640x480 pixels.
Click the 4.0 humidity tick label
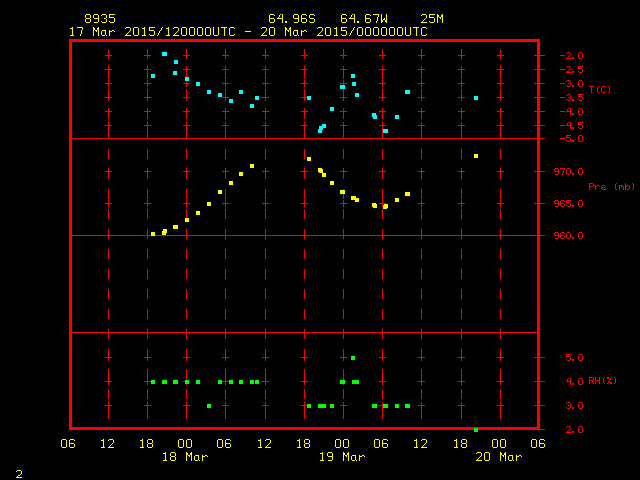pos(574,382)
